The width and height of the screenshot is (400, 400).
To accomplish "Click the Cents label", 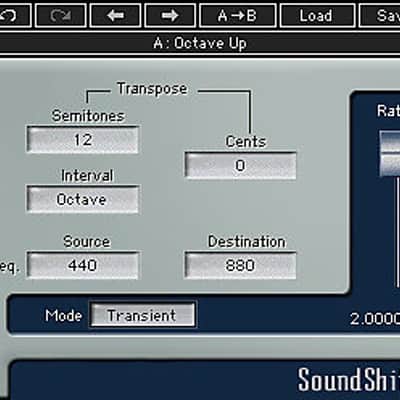I will 246,142.
